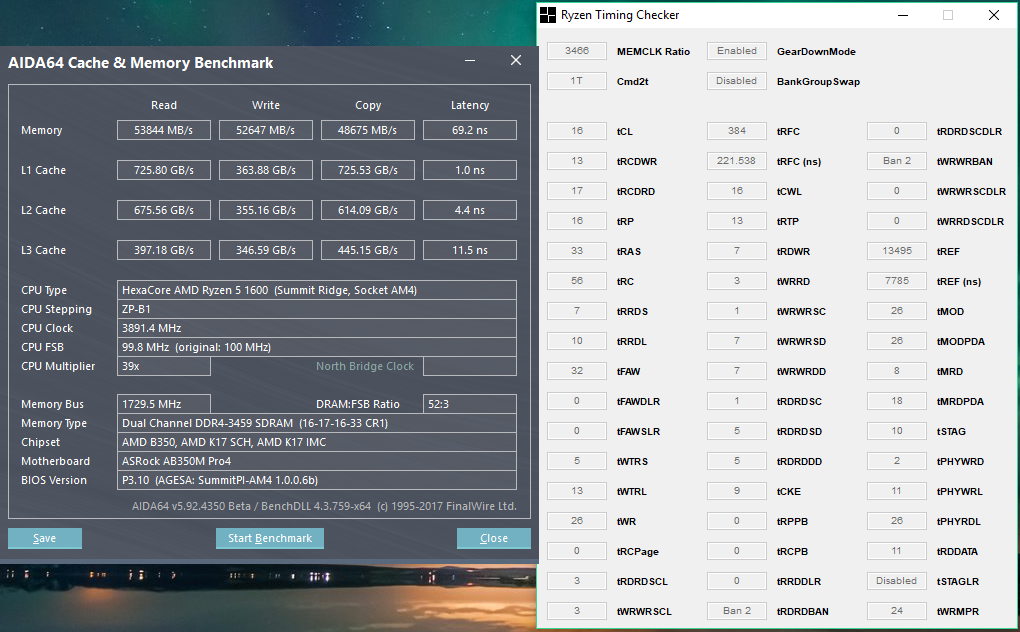Click the CPU Multiplier 39x field
The width and height of the screenshot is (1020, 632).
[164, 366]
